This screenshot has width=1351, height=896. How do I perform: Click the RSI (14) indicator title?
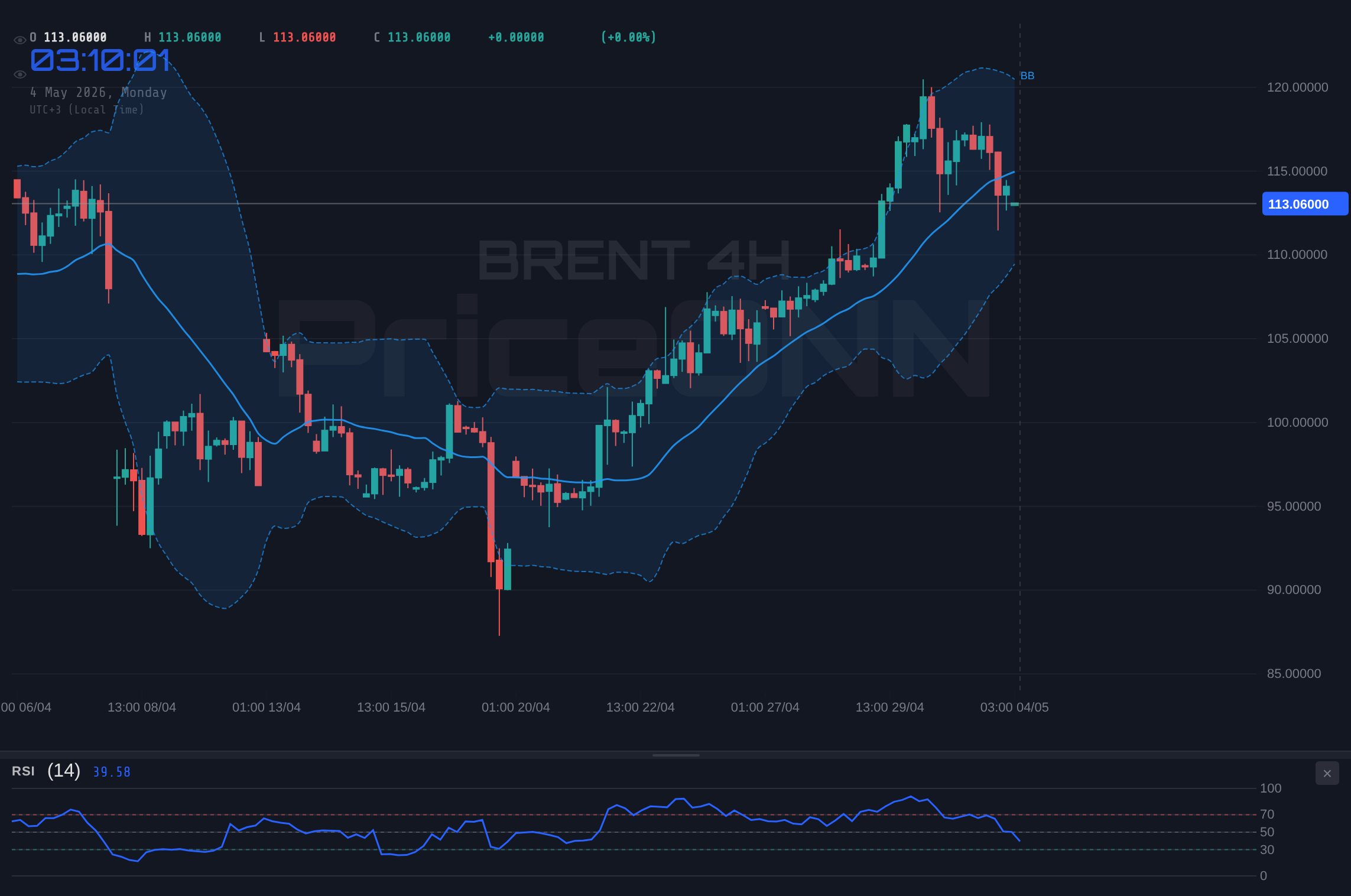(x=46, y=771)
